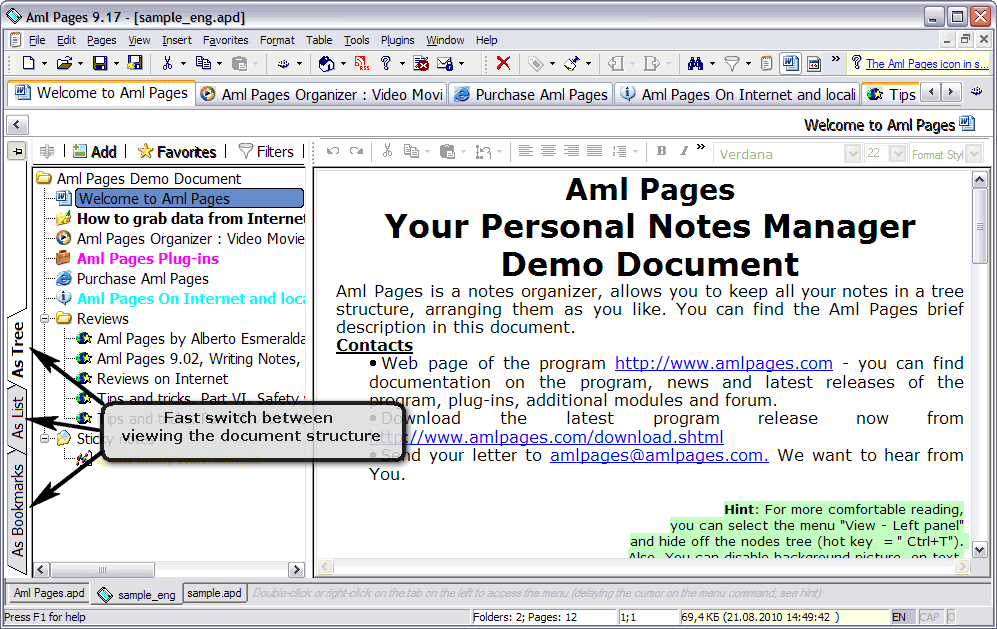Justify text in editor toolbar
The height and width of the screenshot is (629, 997).
tap(594, 151)
